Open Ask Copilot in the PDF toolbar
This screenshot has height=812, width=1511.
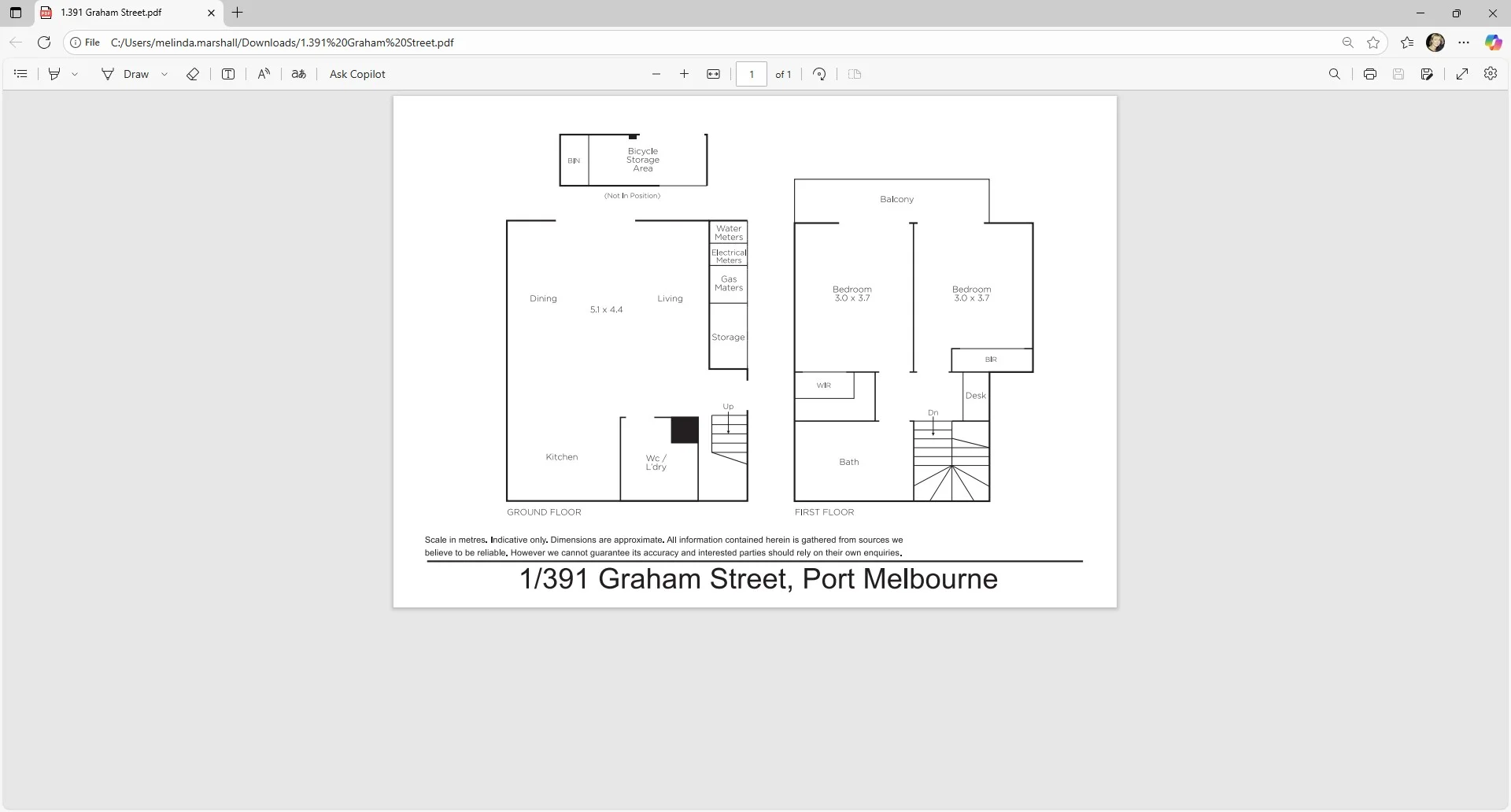tap(357, 74)
